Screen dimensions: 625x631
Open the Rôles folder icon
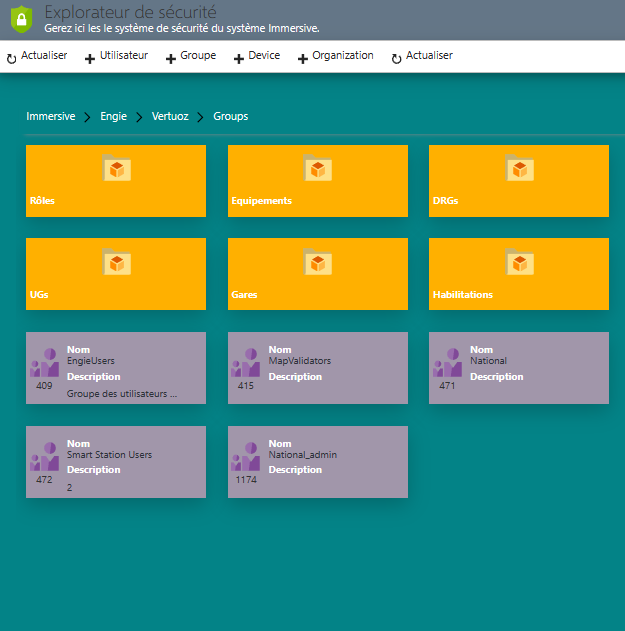point(117,168)
